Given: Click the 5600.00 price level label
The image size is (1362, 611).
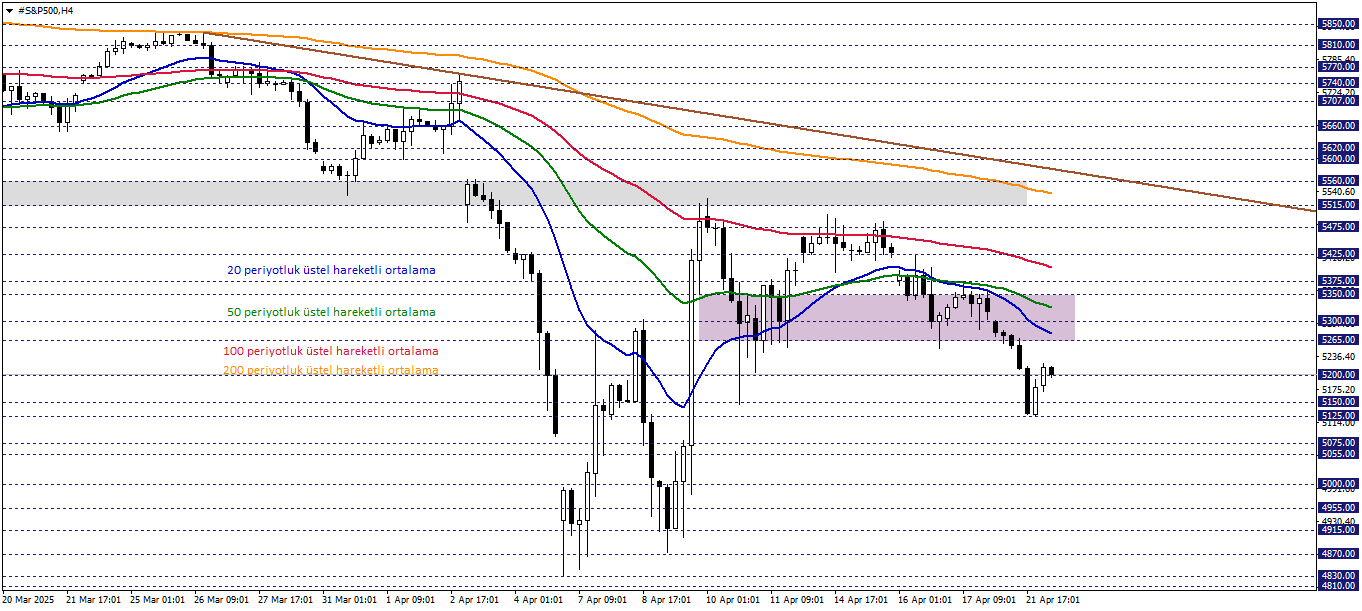Looking at the screenshot, I should pos(1338,158).
